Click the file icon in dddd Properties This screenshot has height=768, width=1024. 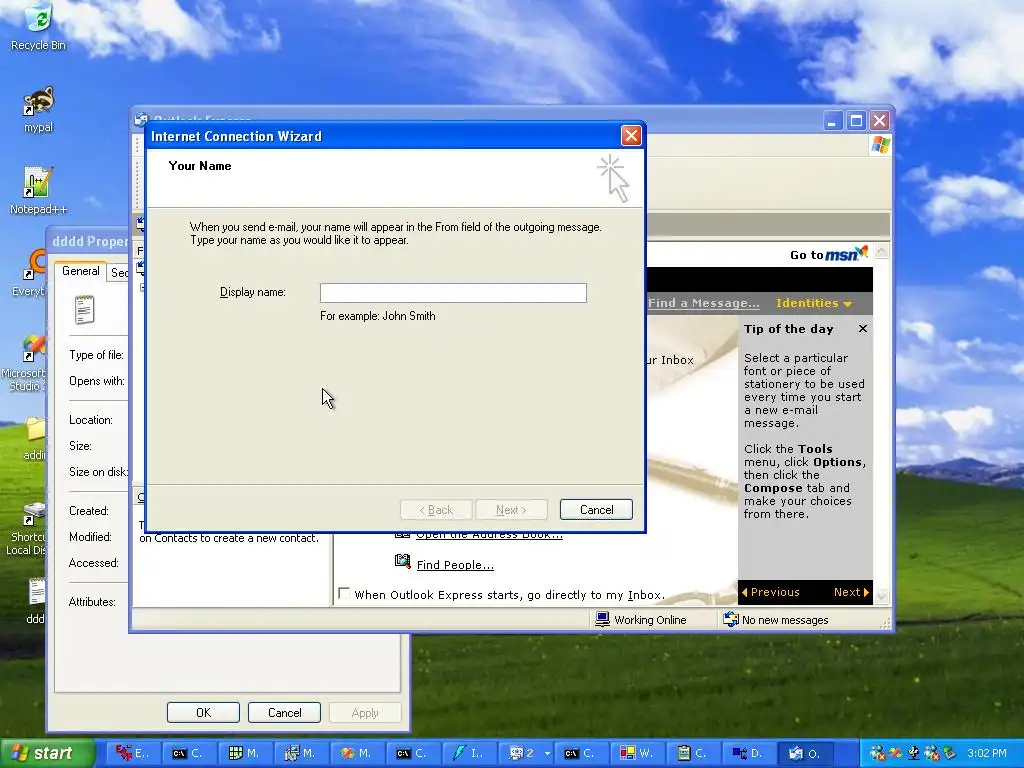[84, 310]
